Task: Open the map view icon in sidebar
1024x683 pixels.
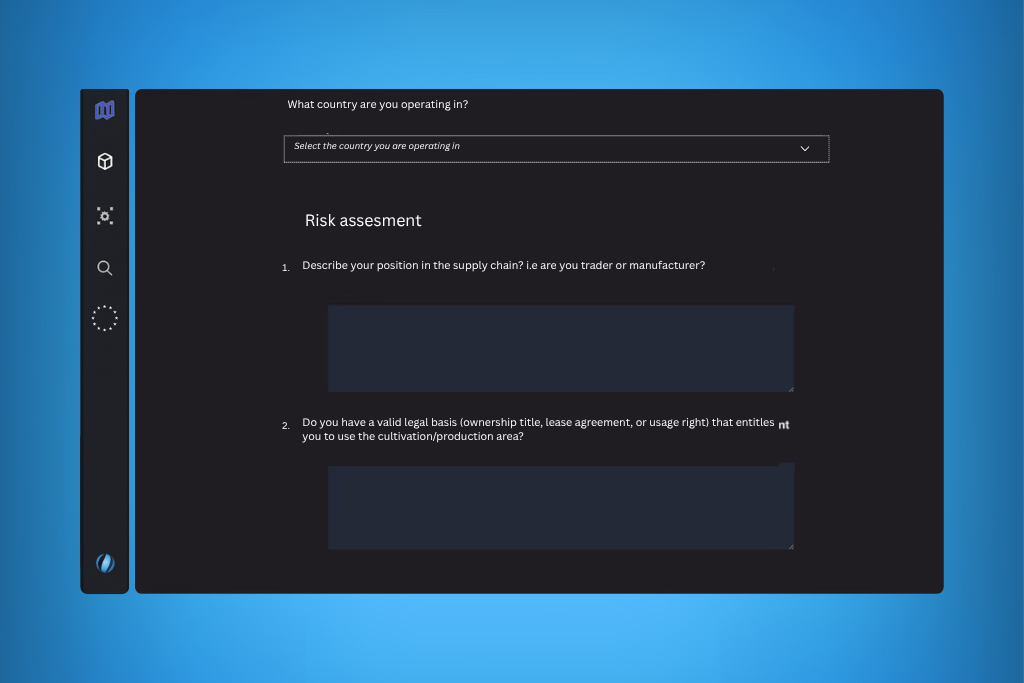Action: click(105, 110)
